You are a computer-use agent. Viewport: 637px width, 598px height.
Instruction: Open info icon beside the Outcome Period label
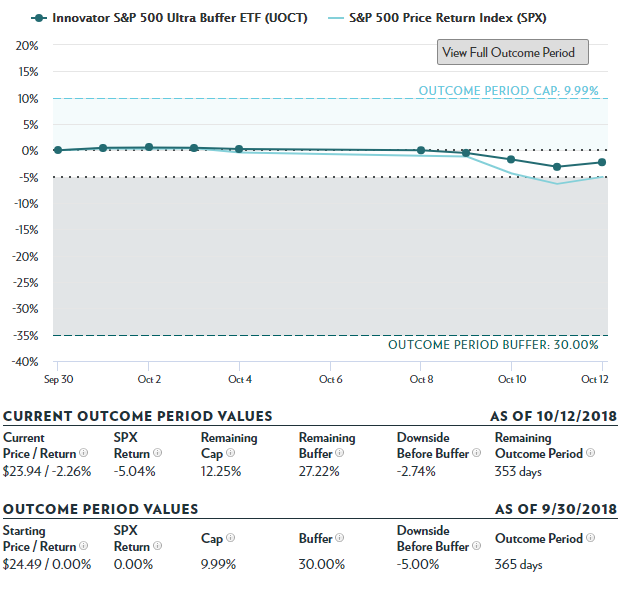pyautogui.click(x=591, y=538)
